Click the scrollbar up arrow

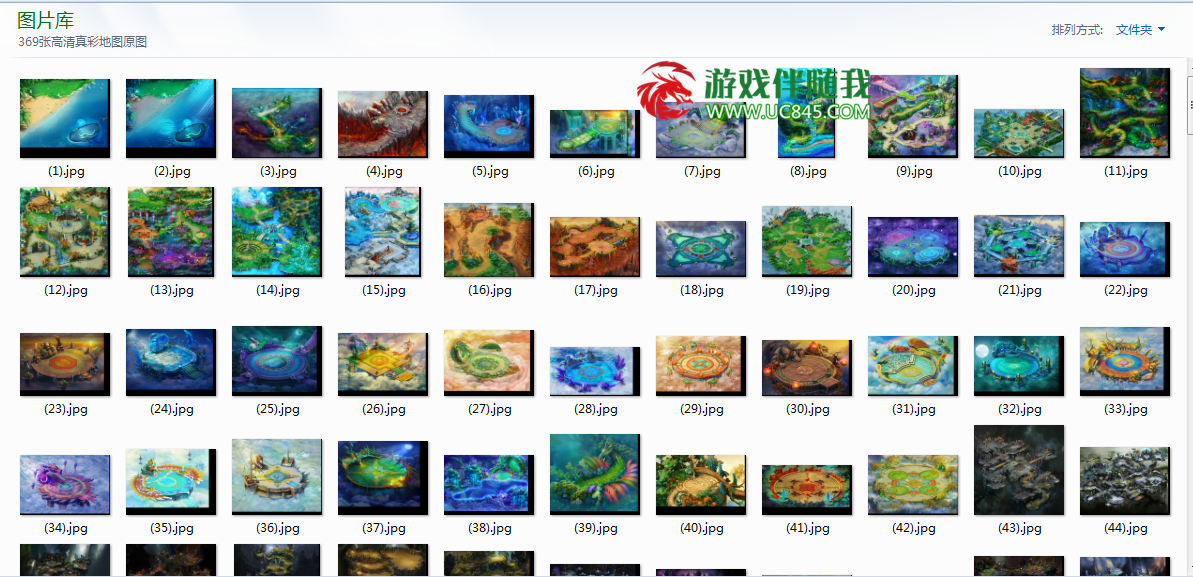click(x=1188, y=67)
